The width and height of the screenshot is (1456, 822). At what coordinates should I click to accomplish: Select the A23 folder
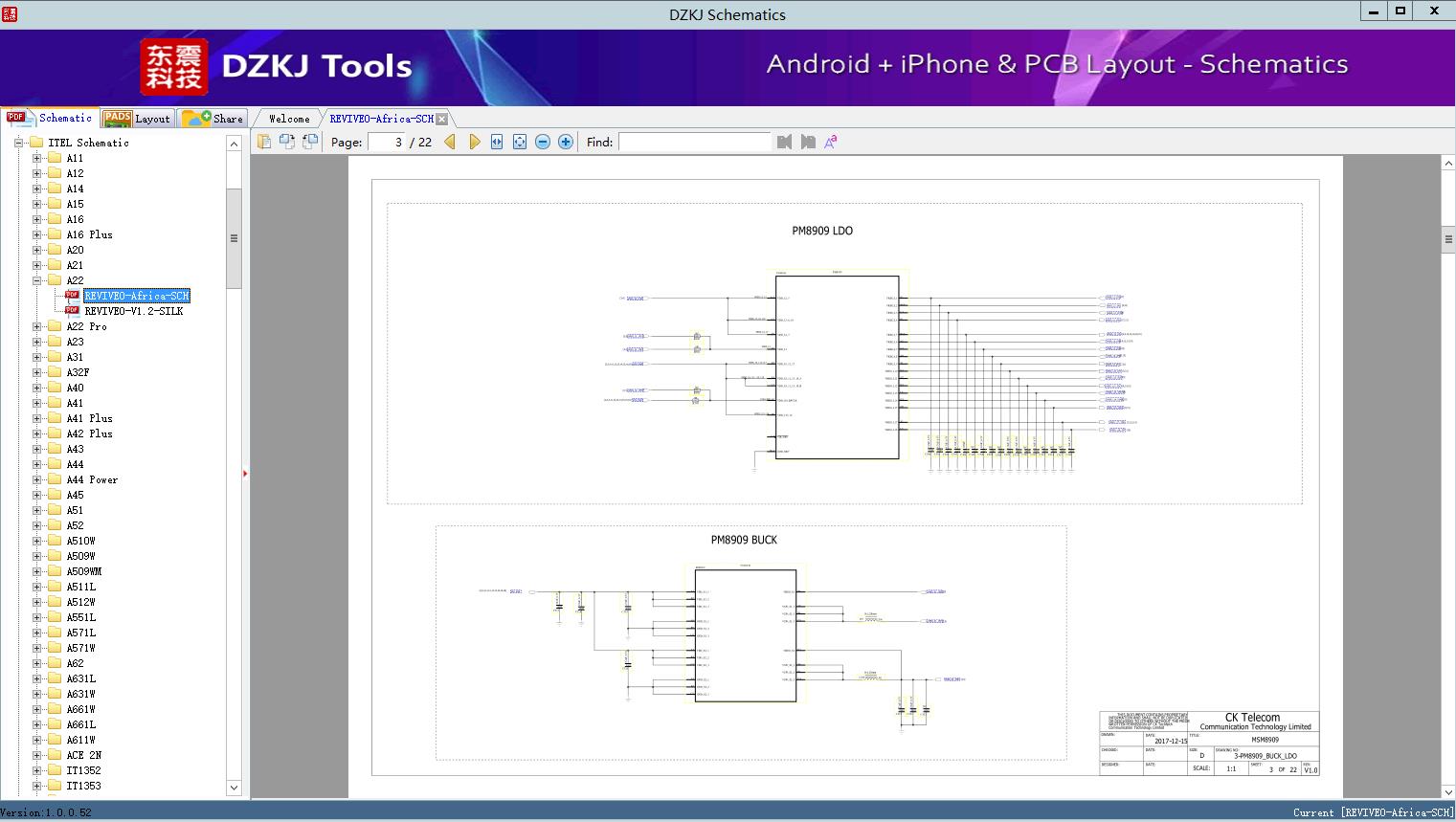(75, 342)
